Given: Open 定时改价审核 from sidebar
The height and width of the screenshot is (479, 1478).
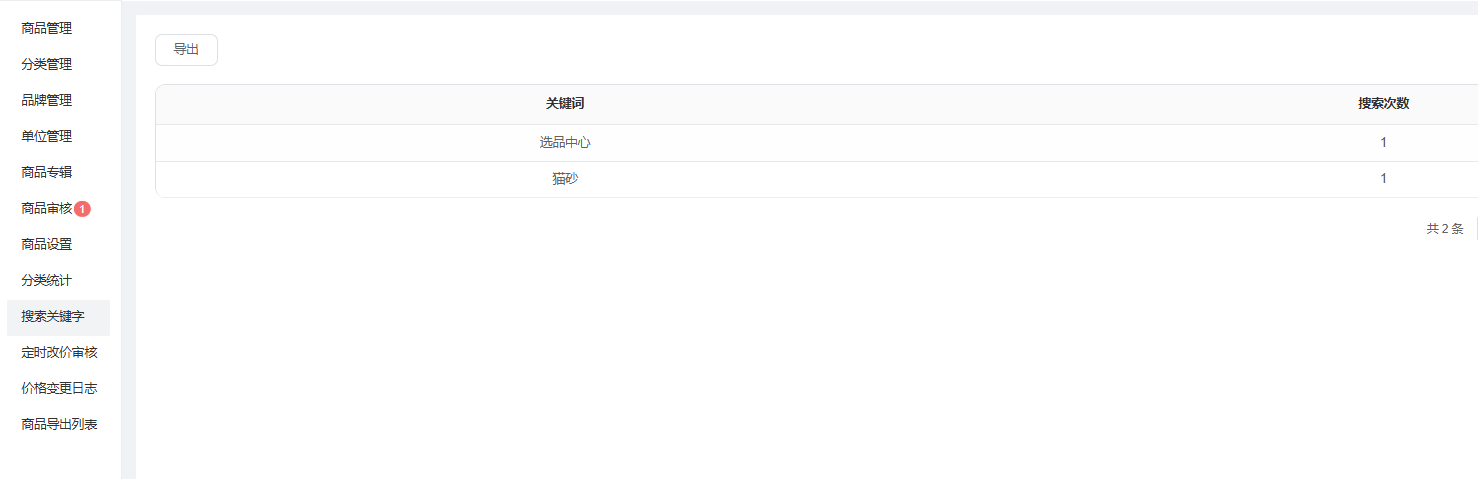Looking at the screenshot, I should pos(59,352).
